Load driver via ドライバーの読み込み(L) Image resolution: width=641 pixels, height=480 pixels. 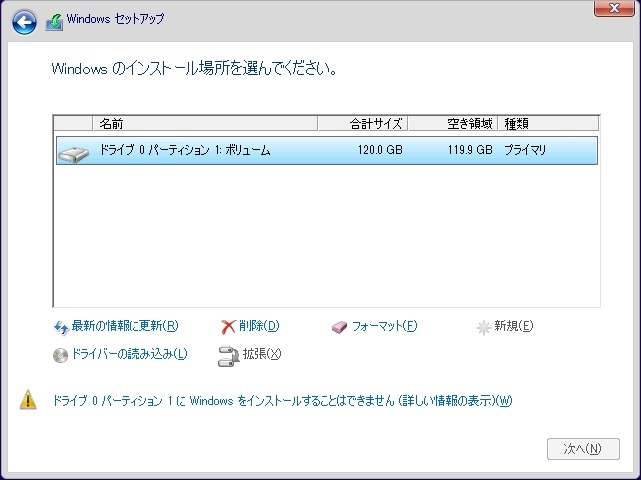click(129, 354)
